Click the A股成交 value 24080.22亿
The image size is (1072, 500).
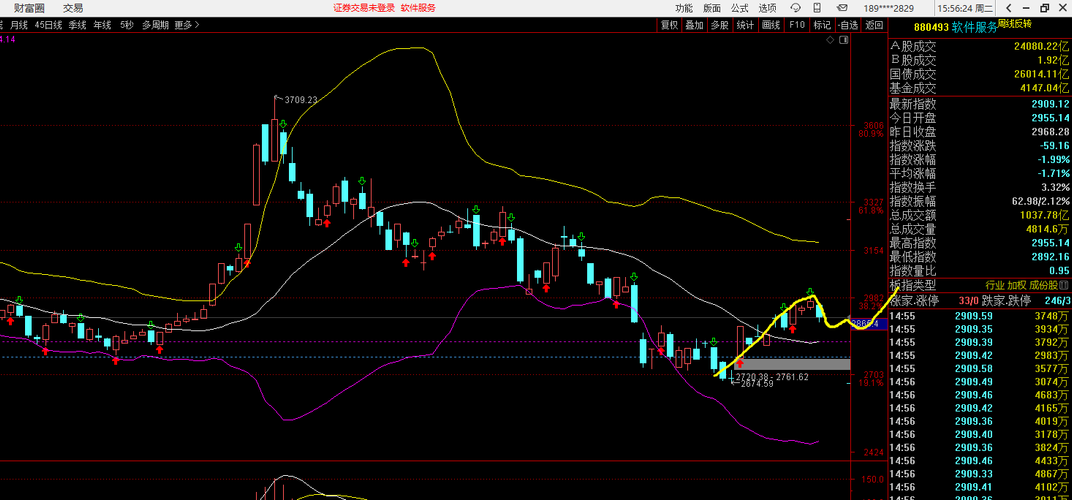click(x=1042, y=47)
